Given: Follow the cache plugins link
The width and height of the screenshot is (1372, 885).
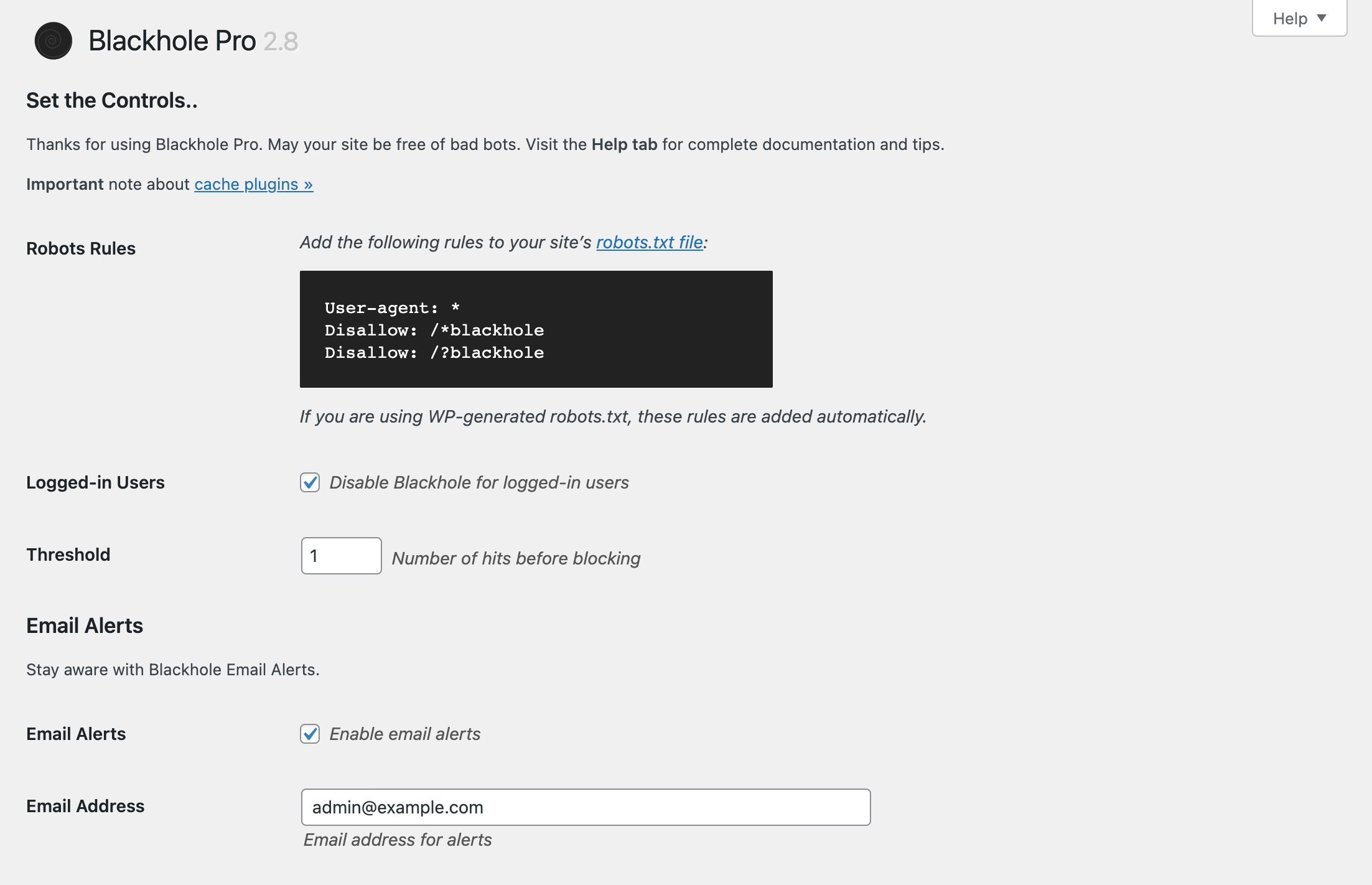Looking at the screenshot, I should pyautogui.click(x=253, y=184).
